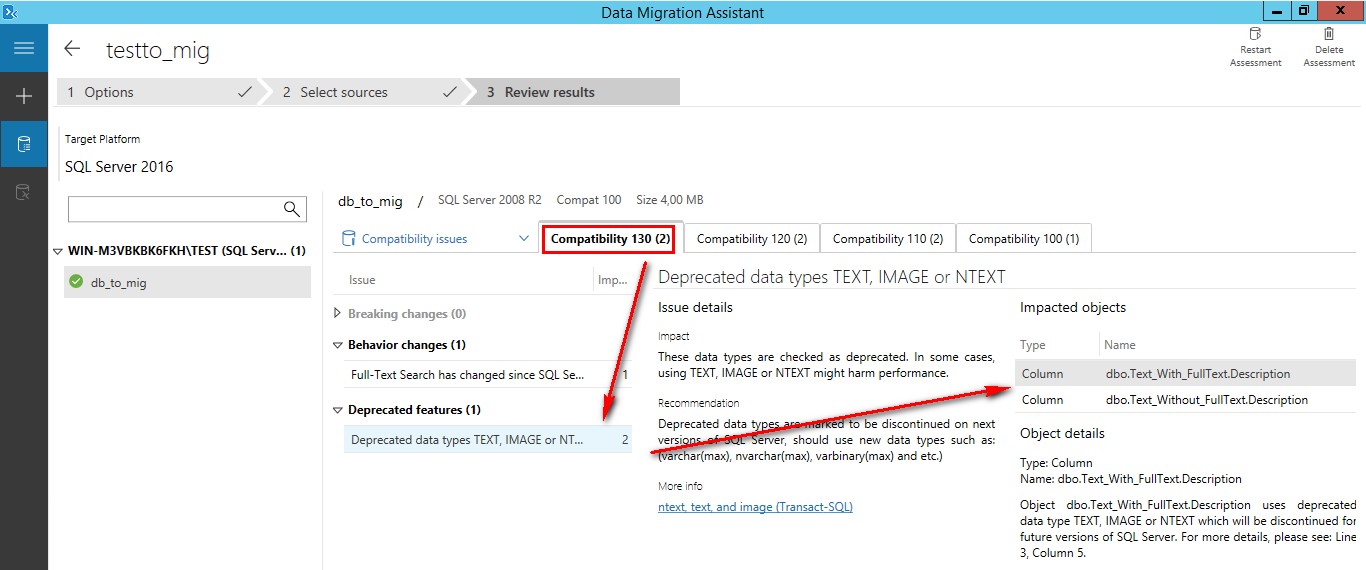This screenshot has width=1366, height=570.
Task: Click the green check icon beside db_to_mig
Action: click(76, 282)
